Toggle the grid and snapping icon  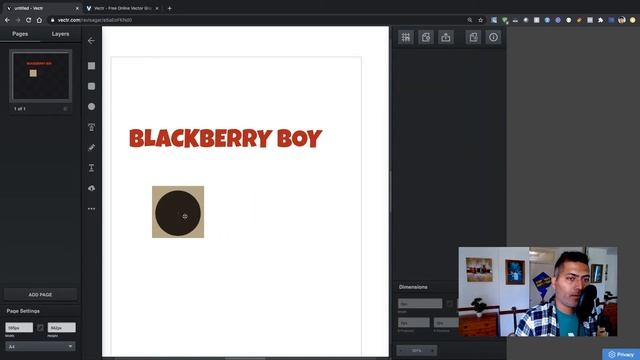coord(406,37)
